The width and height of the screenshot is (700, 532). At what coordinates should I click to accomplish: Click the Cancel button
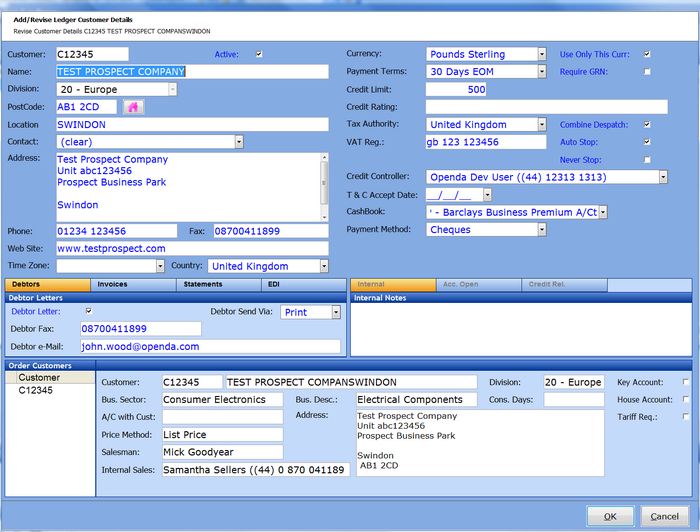[x=664, y=516]
